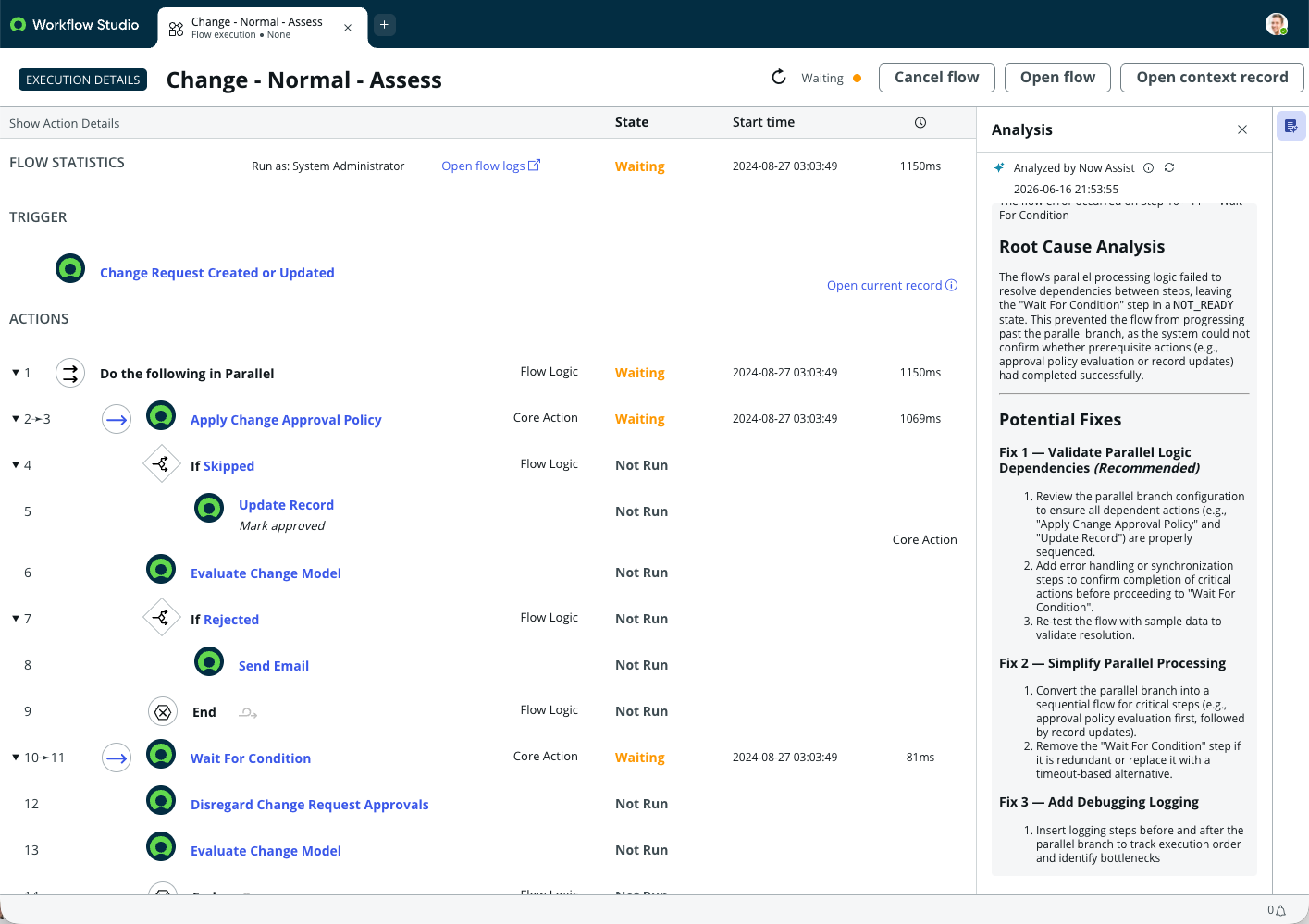Click step 13 Evaluate Change Model icon

tap(161, 847)
